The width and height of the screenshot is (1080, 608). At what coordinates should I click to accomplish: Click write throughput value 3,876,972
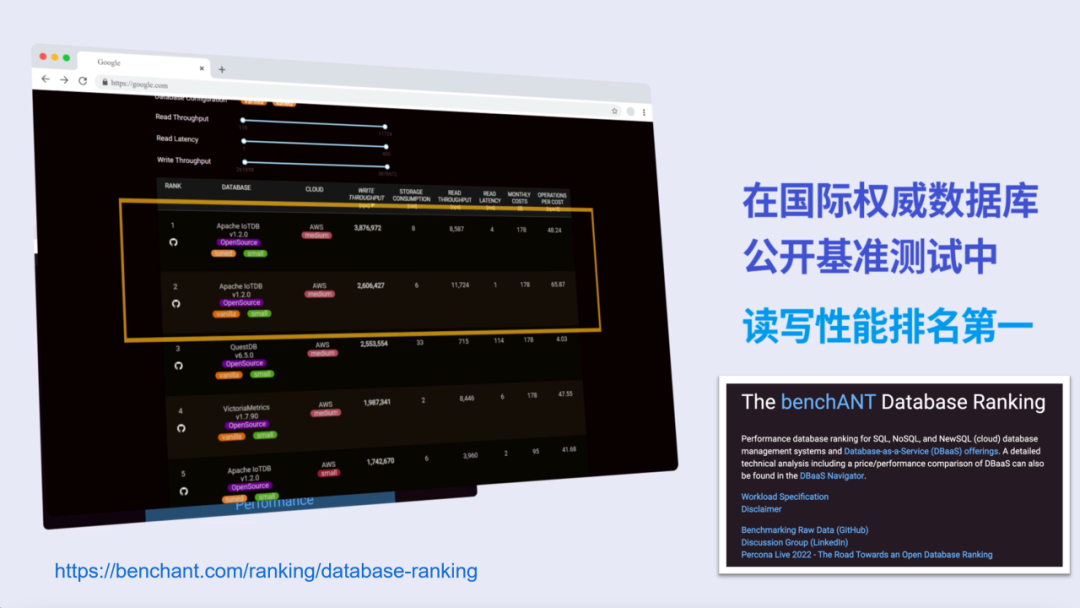coord(368,228)
